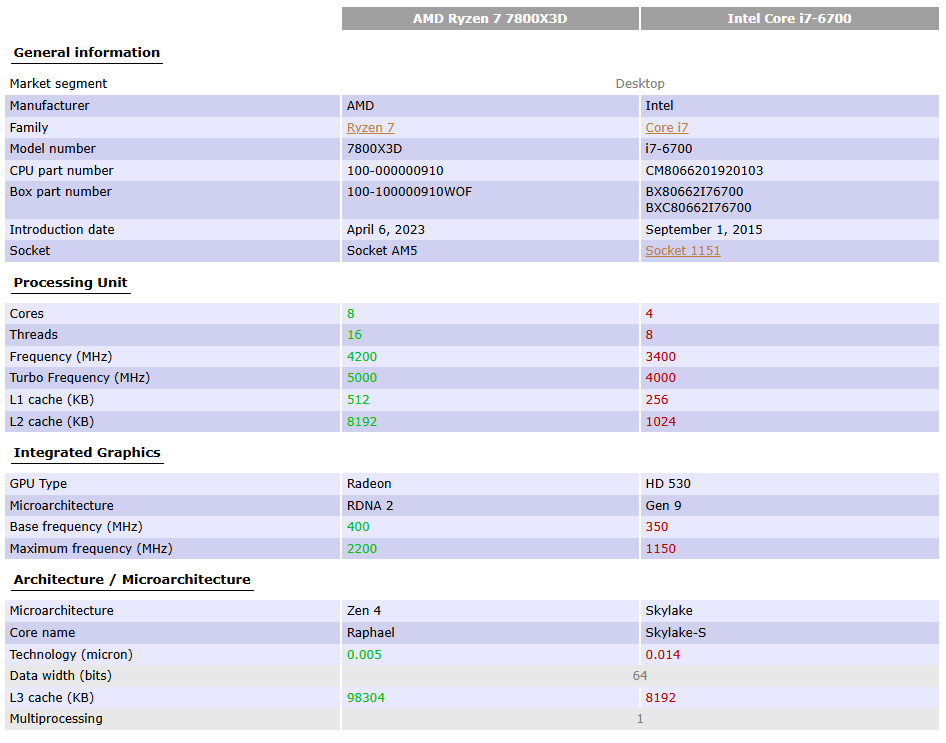This screenshot has width=946, height=743.
Task: Click the Intel part number CM8066201920103
Action: click(x=704, y=171)
